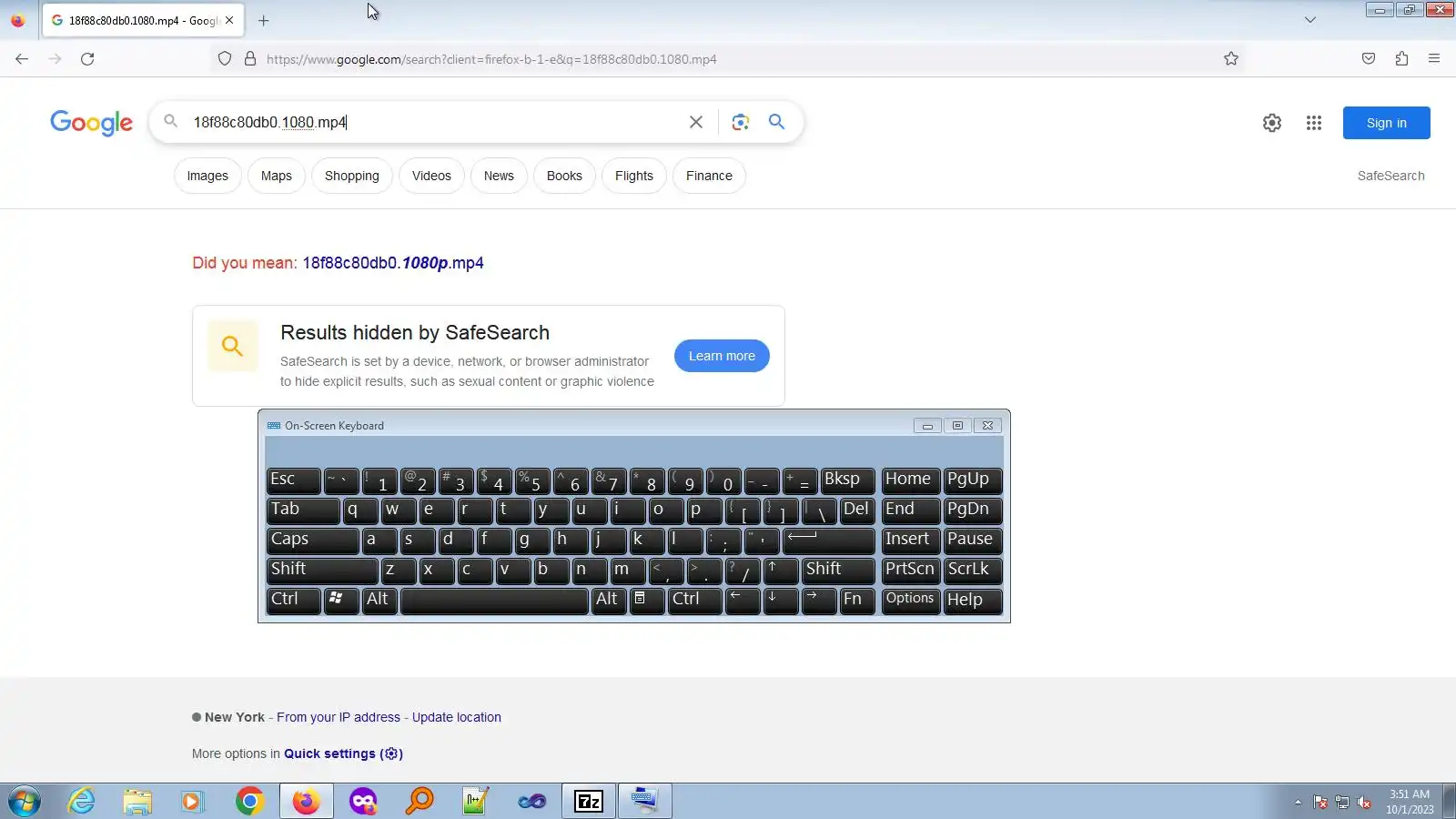Open Options on the On-Screen Keyboard
The width and height of the screenshot is (1456, 819).
coord(910,600)
